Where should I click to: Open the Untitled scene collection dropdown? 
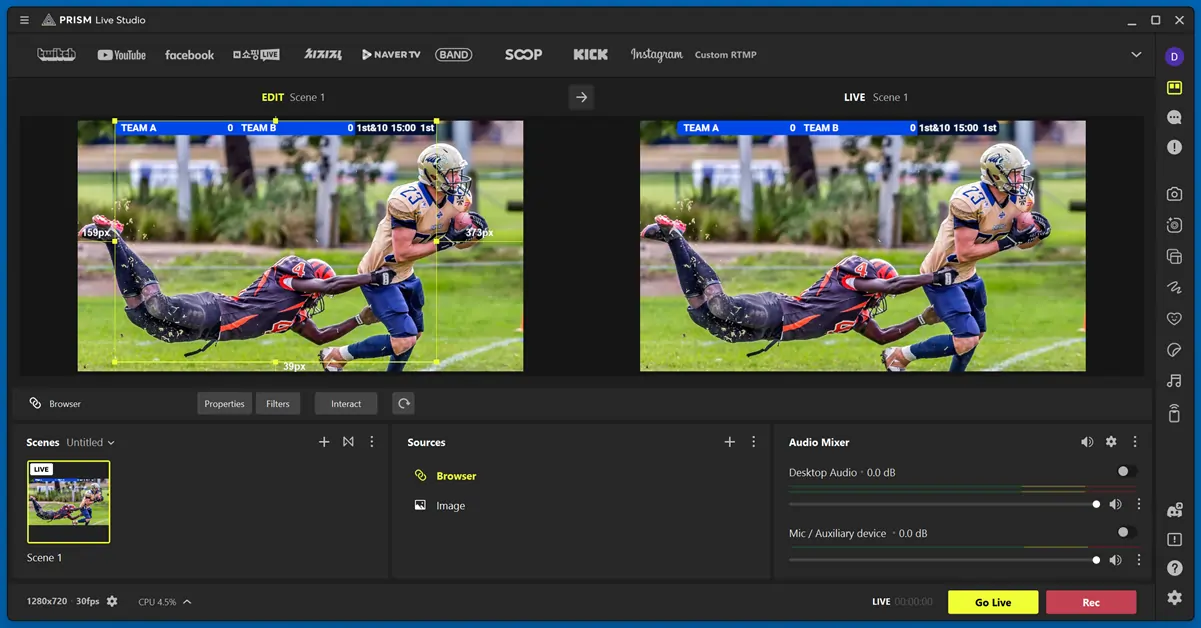click(x=90, y=443)
